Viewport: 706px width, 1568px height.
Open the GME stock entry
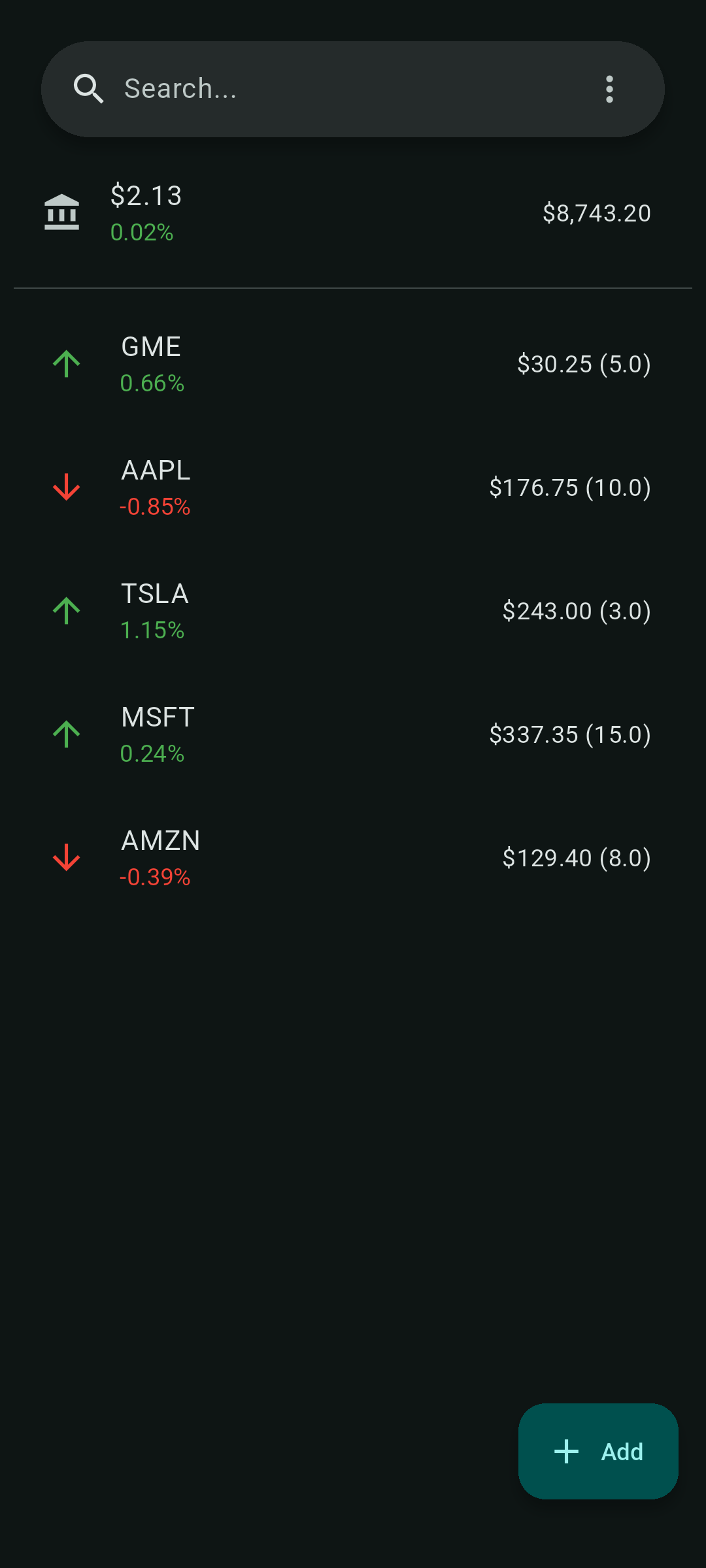353,364
